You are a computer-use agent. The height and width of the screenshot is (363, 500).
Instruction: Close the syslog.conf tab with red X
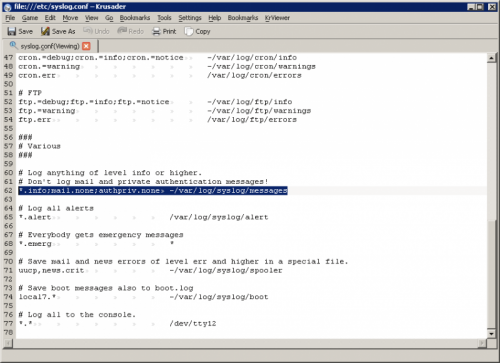(86, 46)
